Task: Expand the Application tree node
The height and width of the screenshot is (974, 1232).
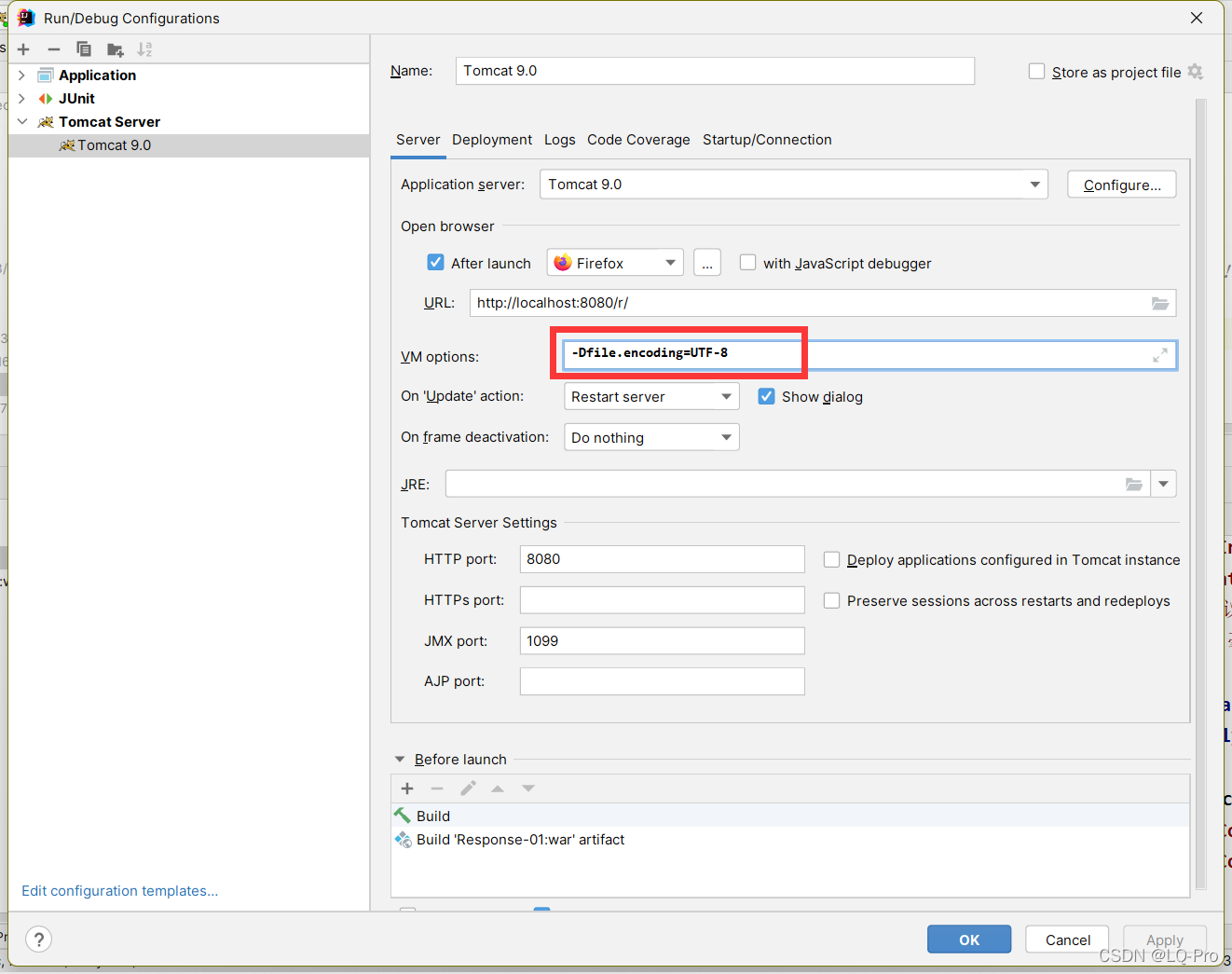Action: 22,75
